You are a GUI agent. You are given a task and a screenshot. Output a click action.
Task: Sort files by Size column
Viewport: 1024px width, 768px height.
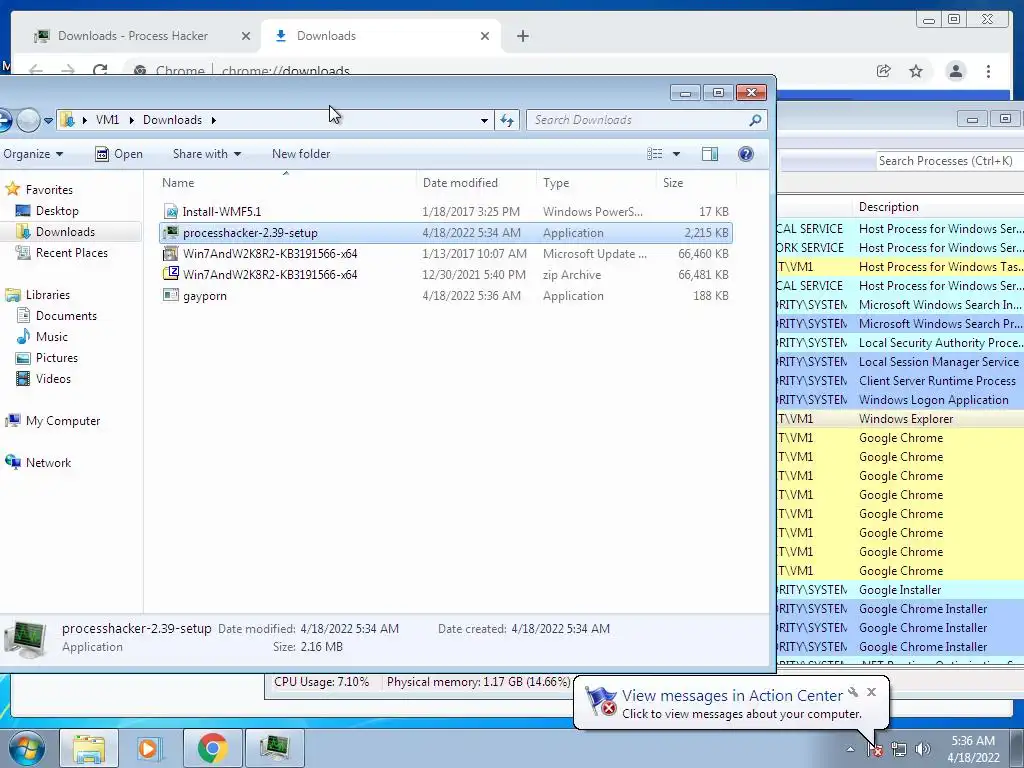coord(696,183)
